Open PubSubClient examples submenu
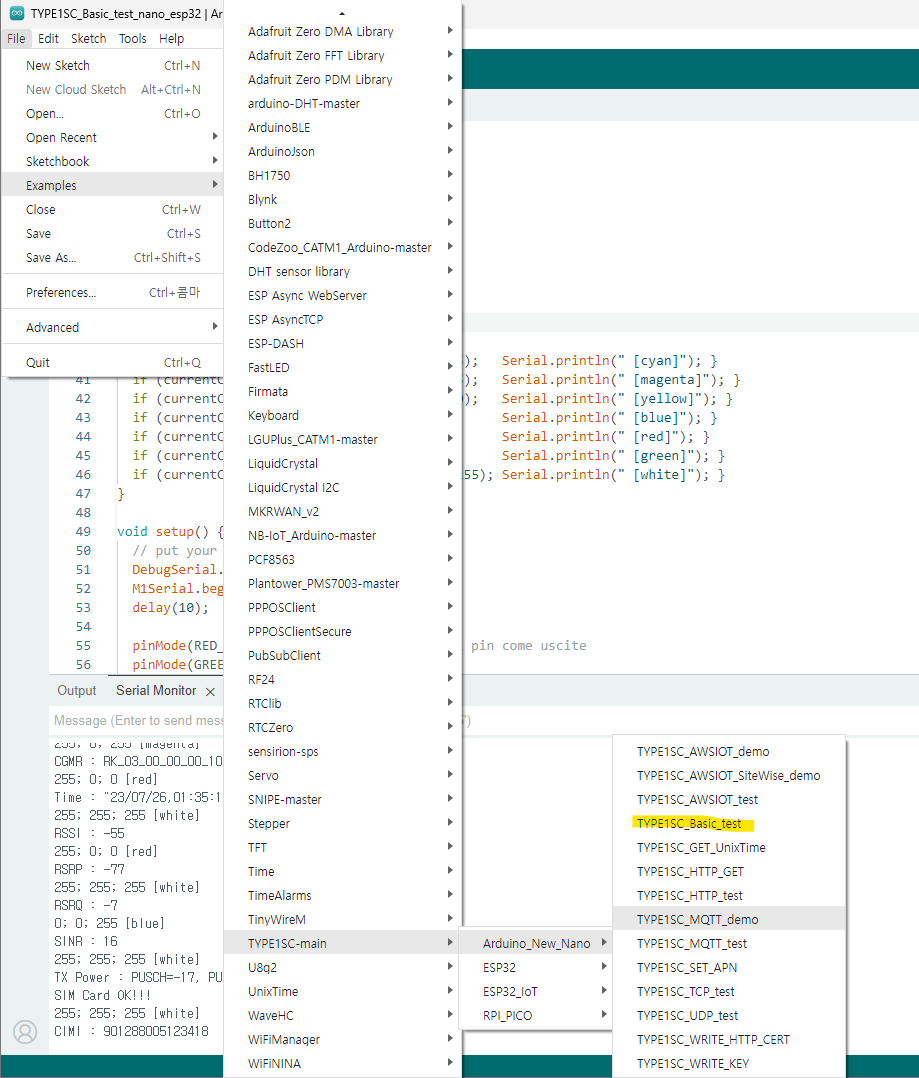Image resolution: width=919 pixels, height=1078 pixels. pos(342,656)
